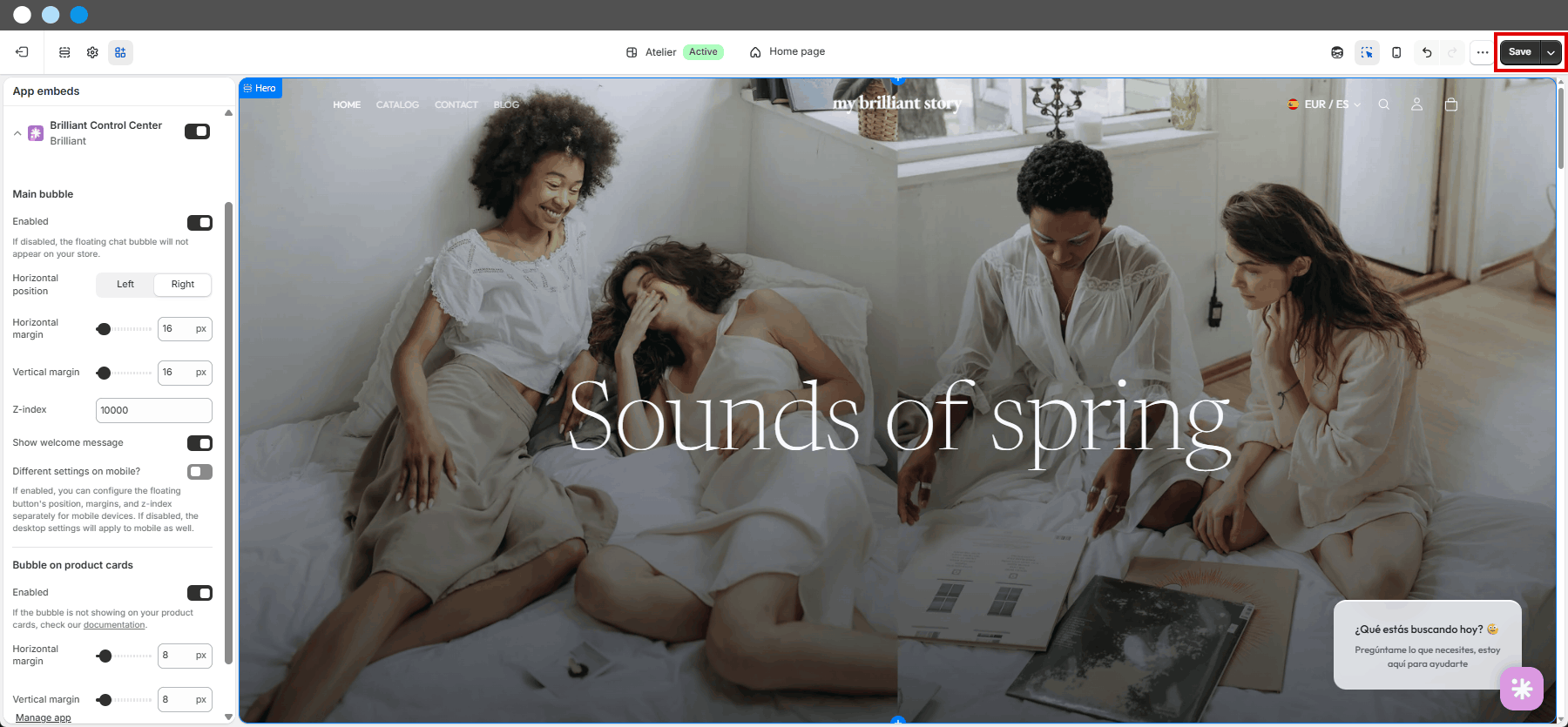Select the App embeds icon
The image size is (1568, 727).
[x=120, y=52]
